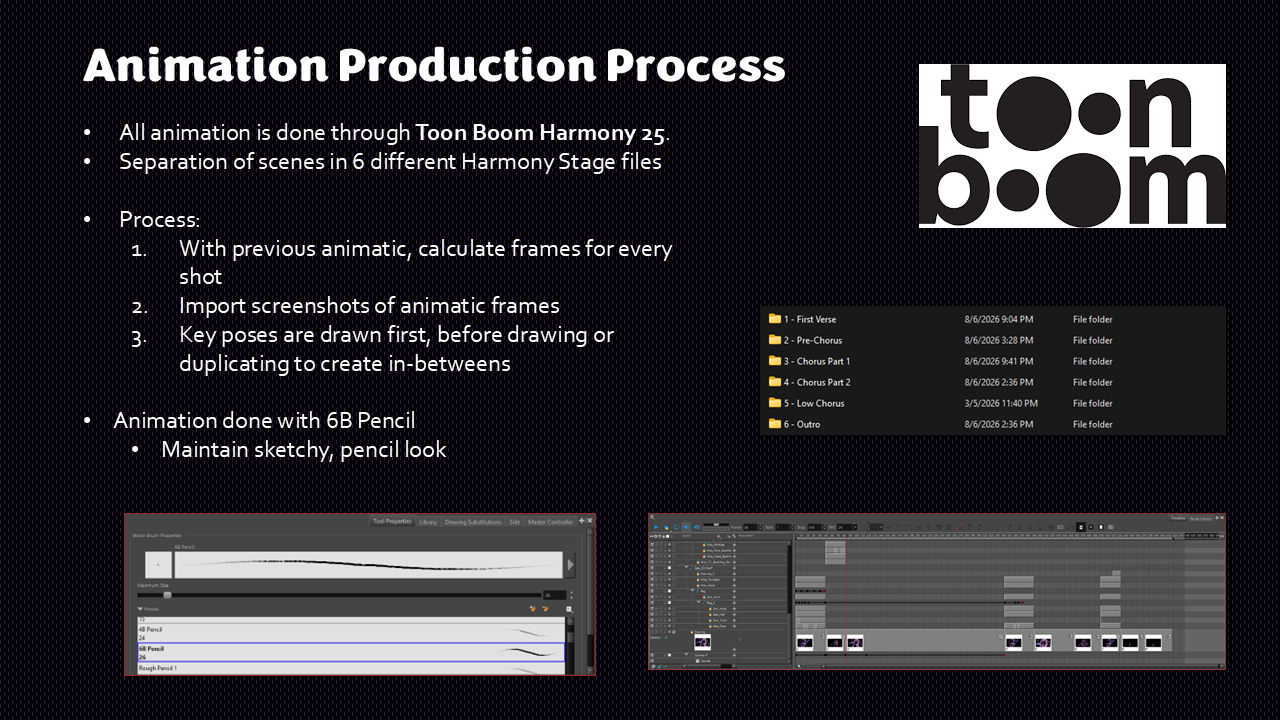
Task: Click the '8/6/2026 9:41 PM' date cell
Action: point(999,361)
